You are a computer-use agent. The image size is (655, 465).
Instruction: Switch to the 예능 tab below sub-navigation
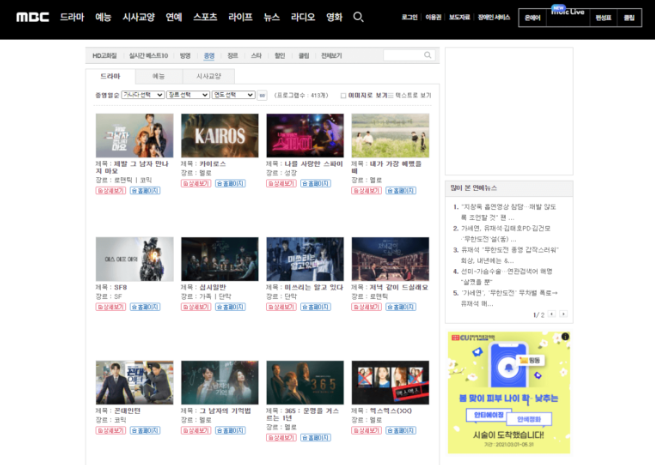[x=159, y=76]
